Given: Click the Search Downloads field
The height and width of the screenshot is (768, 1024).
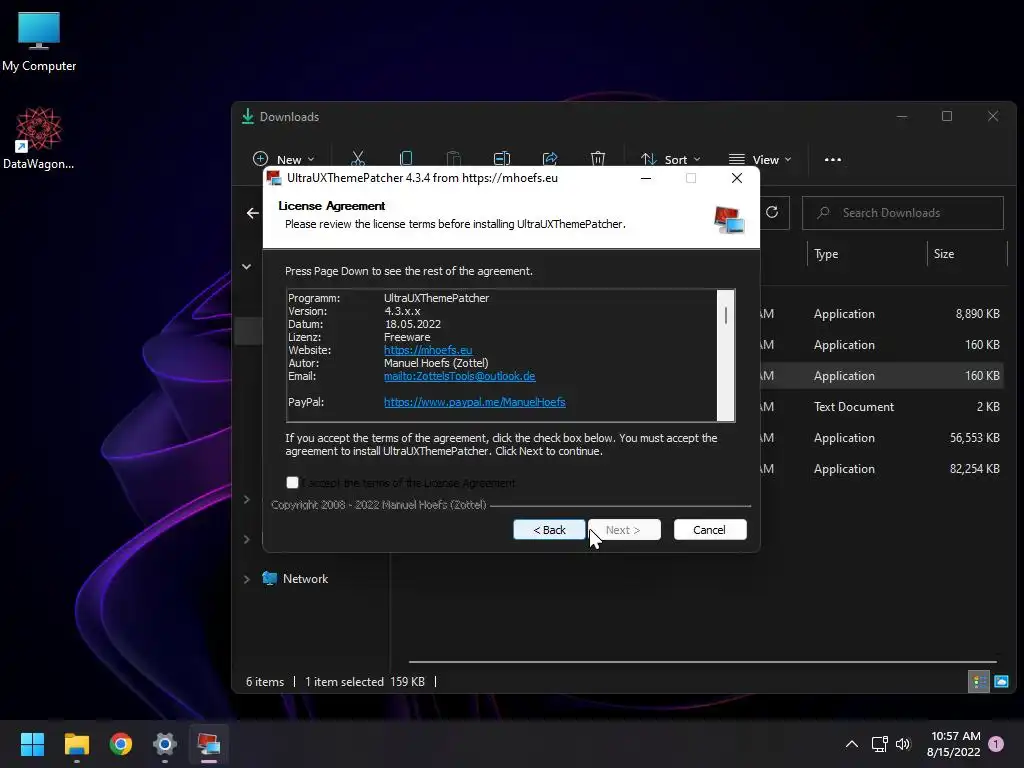Looking at the screenshot, I should click(x=903, y=213).
